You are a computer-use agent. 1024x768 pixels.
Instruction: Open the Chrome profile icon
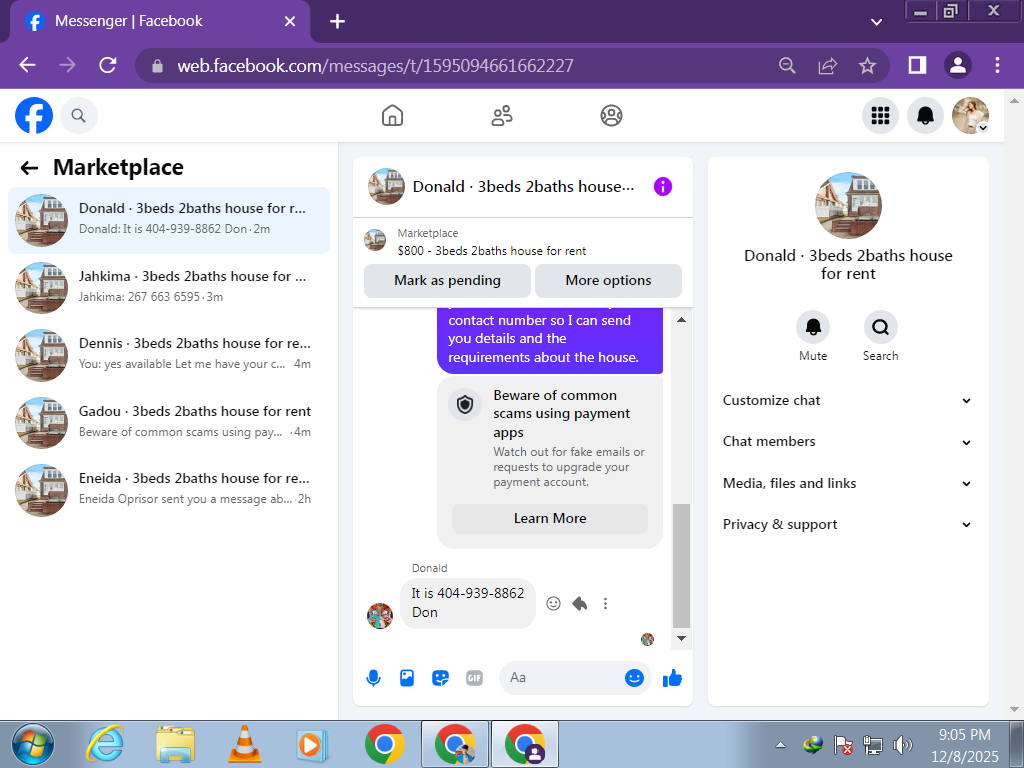click(958, 65)
